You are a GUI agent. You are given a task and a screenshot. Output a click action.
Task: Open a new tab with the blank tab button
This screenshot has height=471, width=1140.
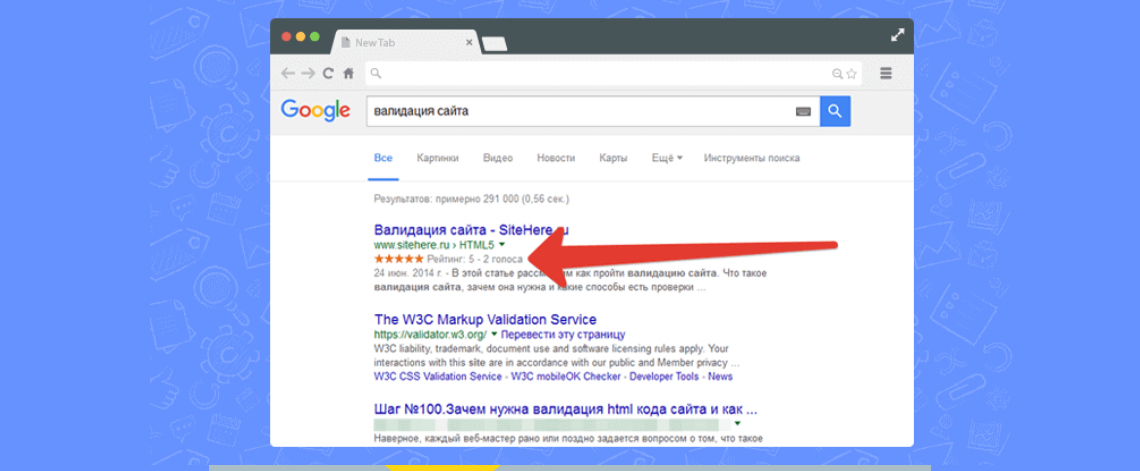[x=494, y=44]
